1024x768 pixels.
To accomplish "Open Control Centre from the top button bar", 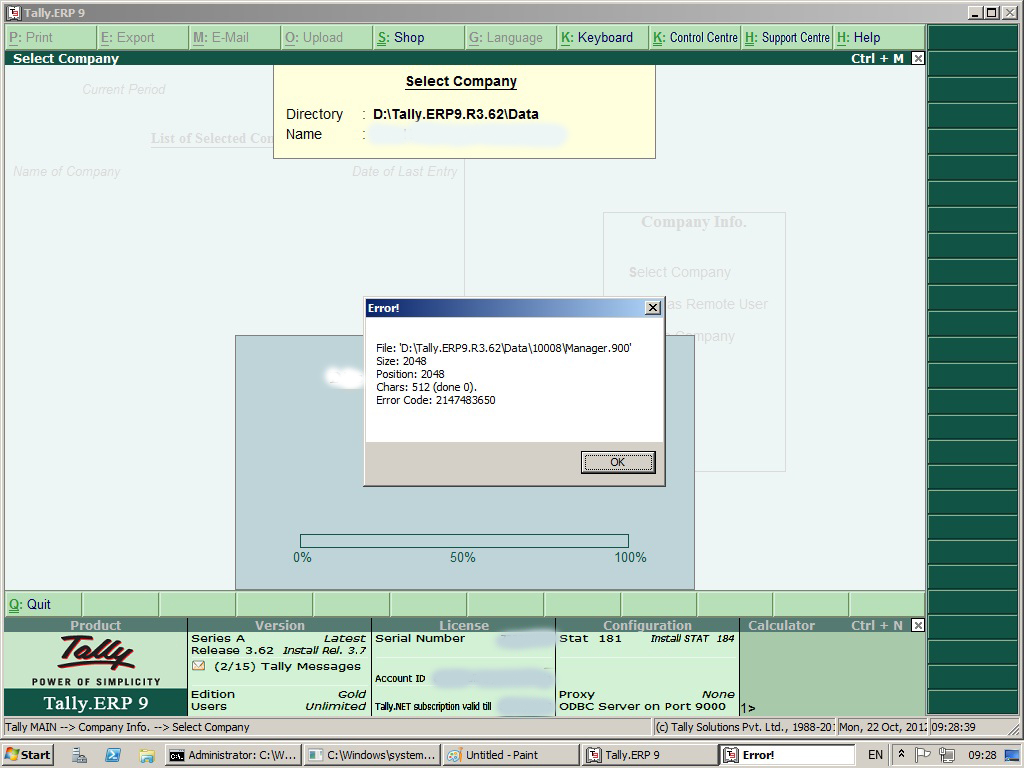I will [695, 37].
